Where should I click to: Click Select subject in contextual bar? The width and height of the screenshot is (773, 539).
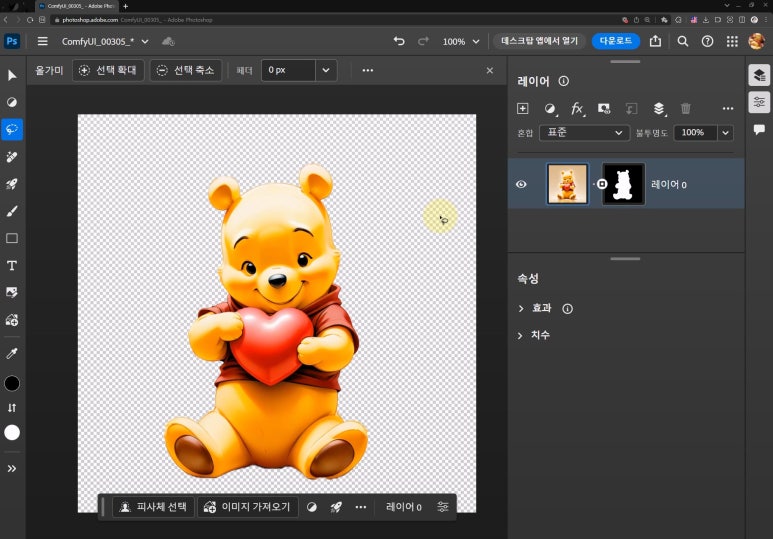[x=154, y=506]
